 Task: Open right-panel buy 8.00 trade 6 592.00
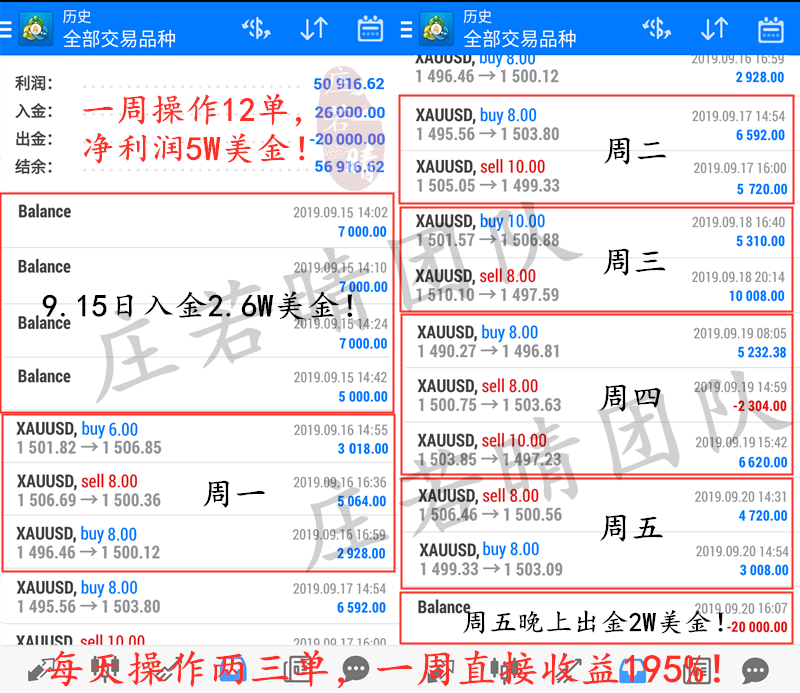[x=597, y=125]
